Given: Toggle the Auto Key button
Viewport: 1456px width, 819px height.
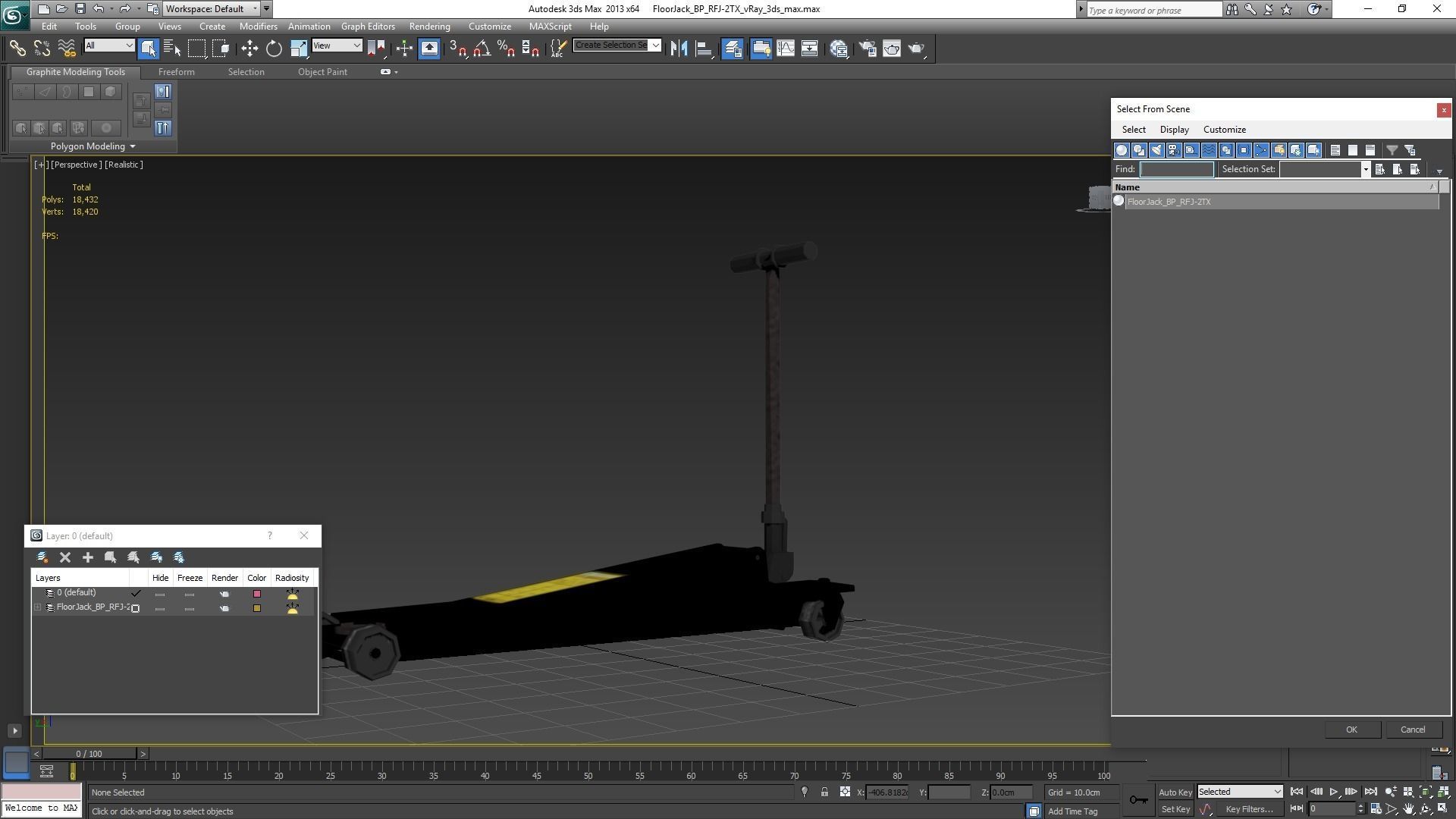Looking at the screenshot, I should 1175,792.
